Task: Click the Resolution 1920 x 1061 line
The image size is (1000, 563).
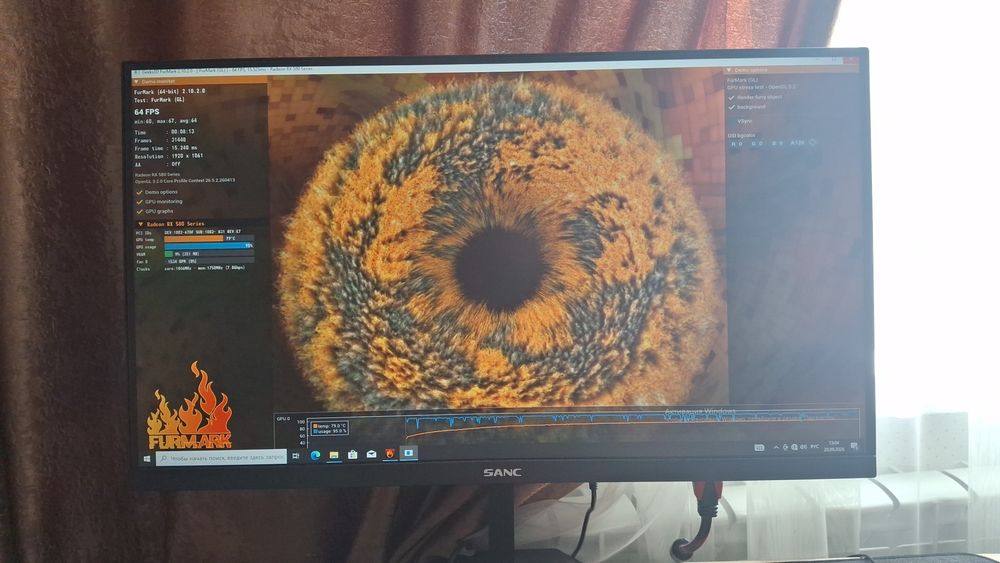Action: coord(169,156)
